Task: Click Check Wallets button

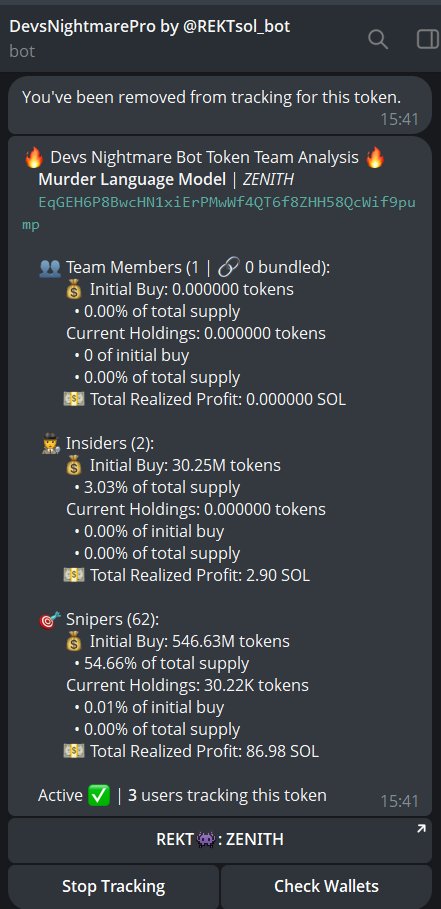Action: point(326,886)
